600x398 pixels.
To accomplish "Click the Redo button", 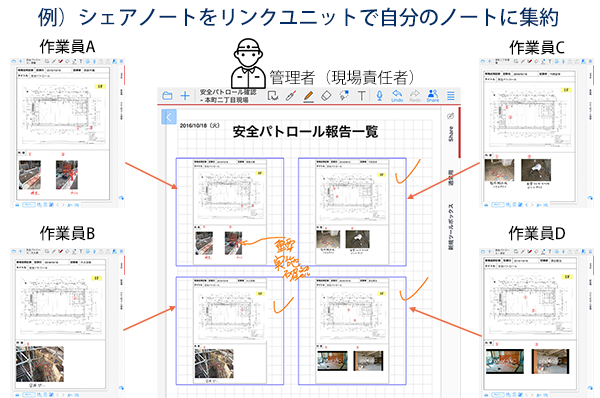I will tap(415, 96).
